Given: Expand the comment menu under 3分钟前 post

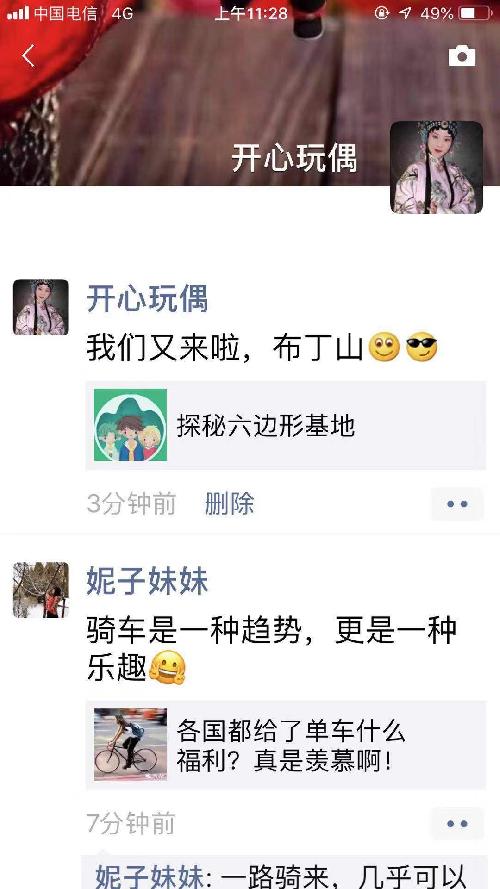Looking at the screenshot, I should tap(457, 504).
